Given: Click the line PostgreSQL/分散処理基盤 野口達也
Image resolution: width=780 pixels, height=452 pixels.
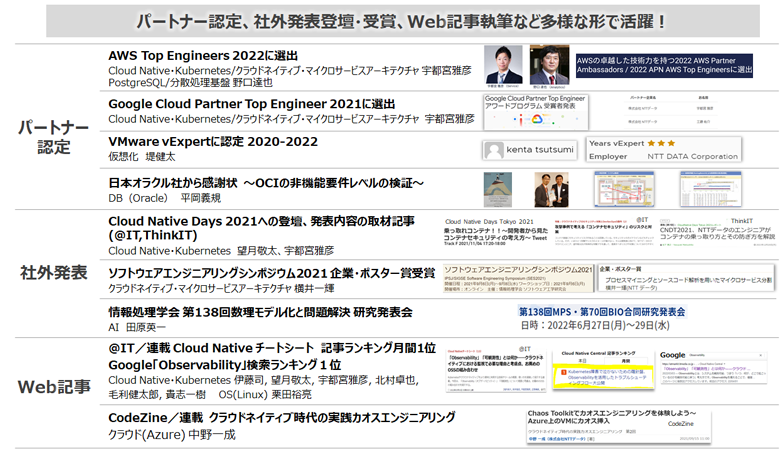Looking at the screenshot, I should (x=191, y=83).
